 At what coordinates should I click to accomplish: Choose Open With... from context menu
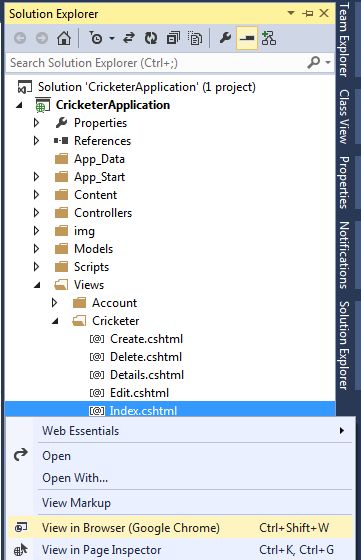(x=180, y=478)
